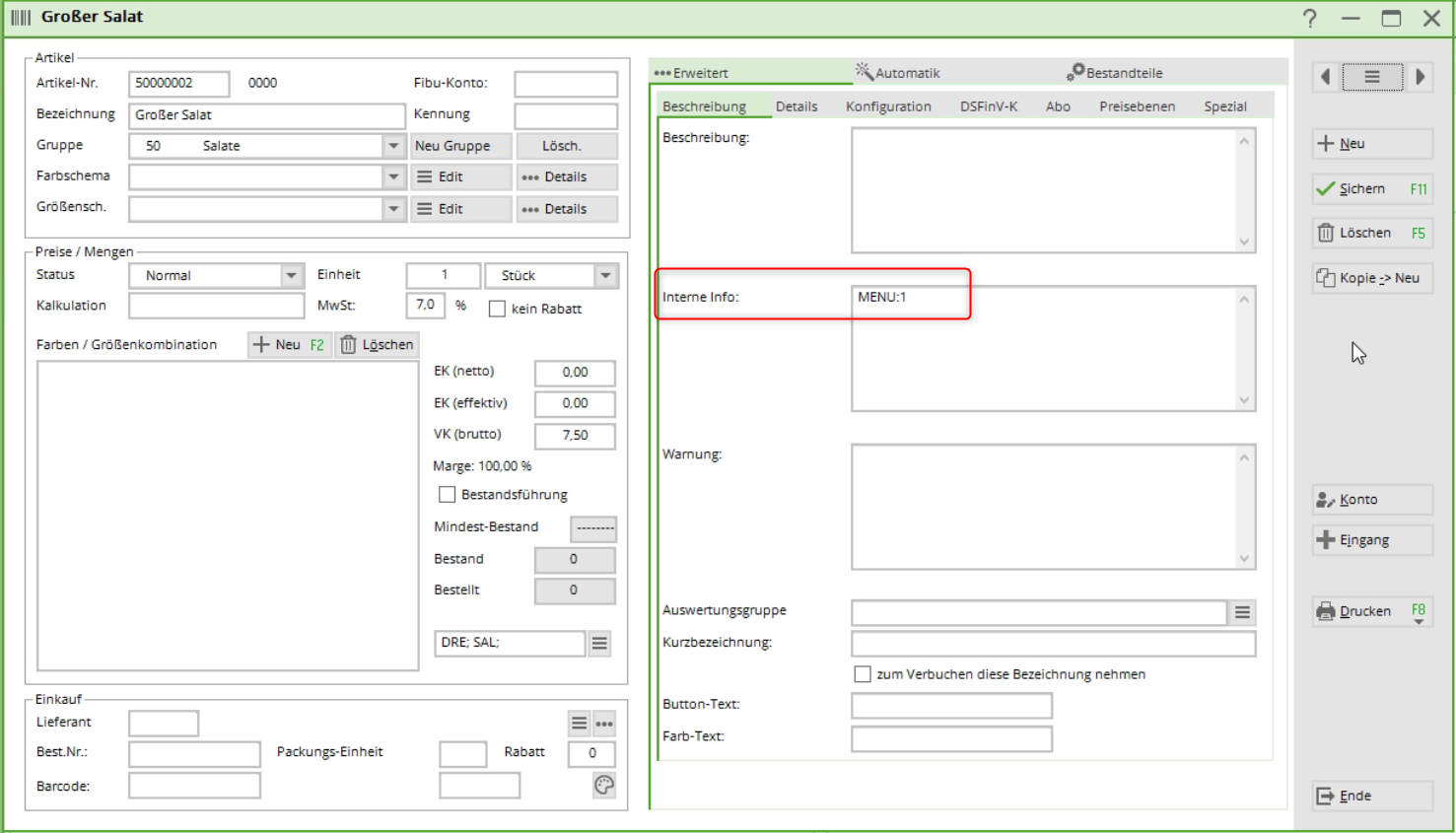Open the record list icon between arrows
The height and width of the screenshot is (833, 1456).
coord(1371,77)
